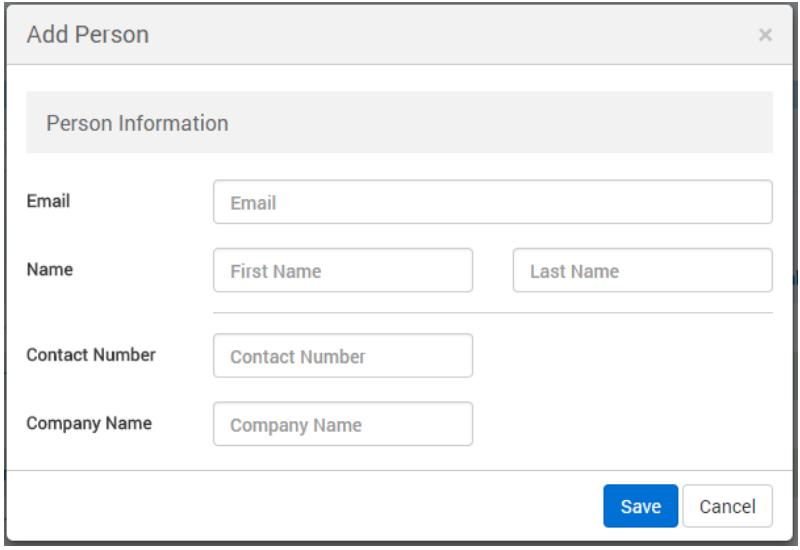The width and height of the screenshot is (800, 550).
Task: Focus the Company Name input field
Action: (x=342, y=424)
